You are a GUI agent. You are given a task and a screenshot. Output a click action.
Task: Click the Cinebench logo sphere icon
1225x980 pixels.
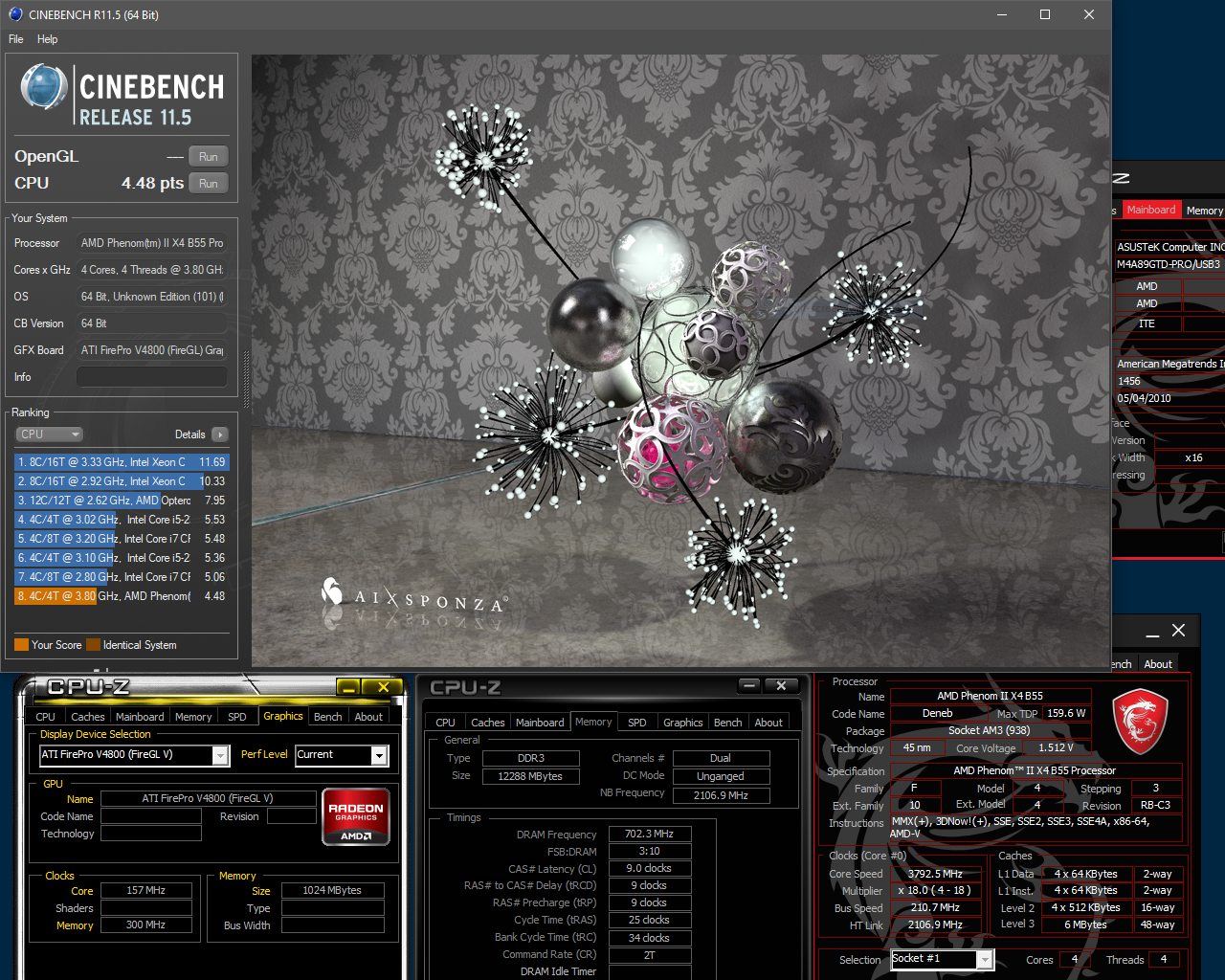pos(44,86)
